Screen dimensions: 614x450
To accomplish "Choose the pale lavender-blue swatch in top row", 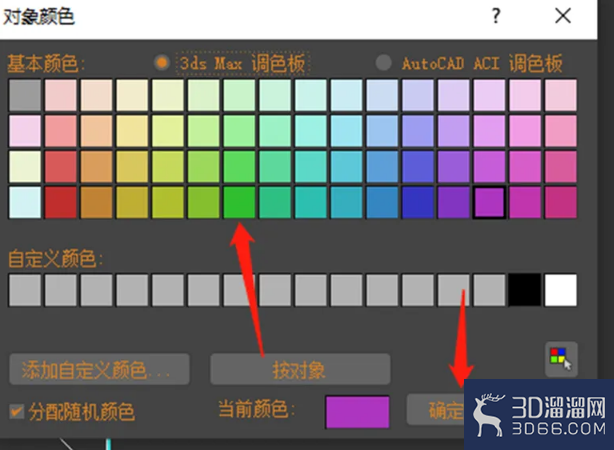I will click(418, 95).
